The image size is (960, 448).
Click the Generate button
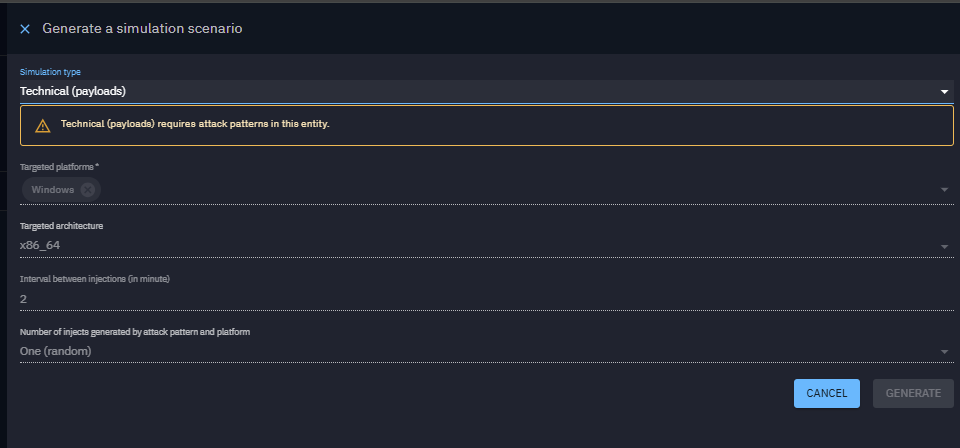click(x=912, y=393)
